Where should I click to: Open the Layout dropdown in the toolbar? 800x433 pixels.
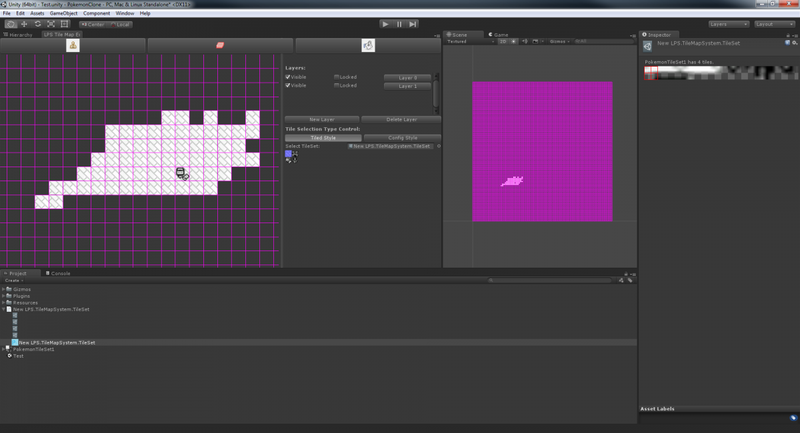[774, 24]
